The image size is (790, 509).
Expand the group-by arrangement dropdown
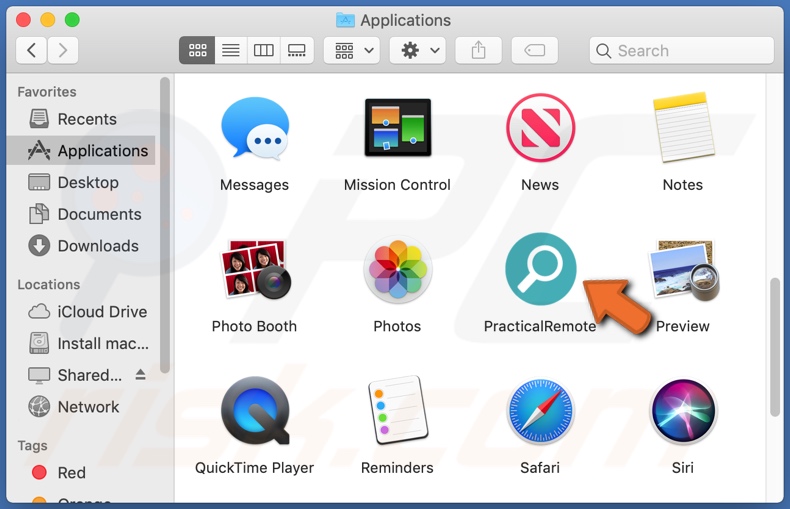coord(356,50)
